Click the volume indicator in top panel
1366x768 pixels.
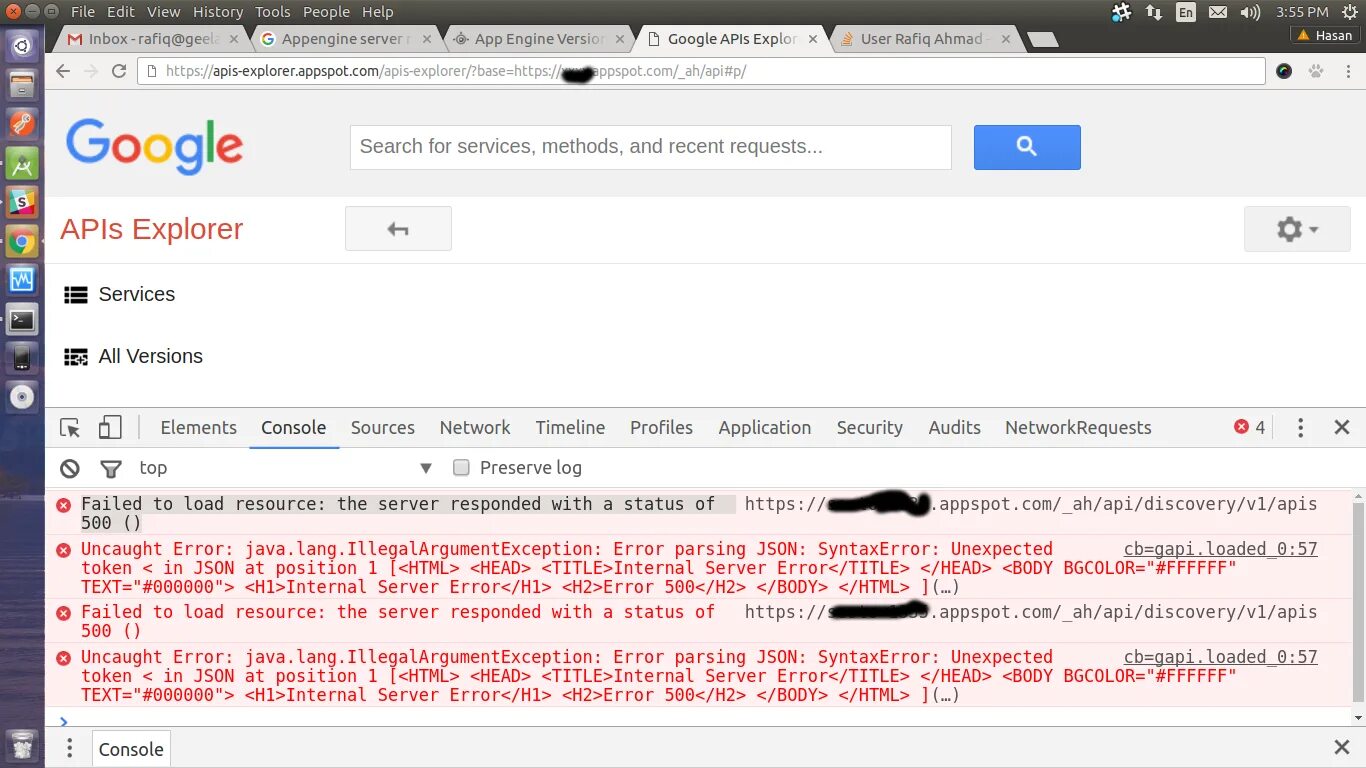click(1250, 12)
